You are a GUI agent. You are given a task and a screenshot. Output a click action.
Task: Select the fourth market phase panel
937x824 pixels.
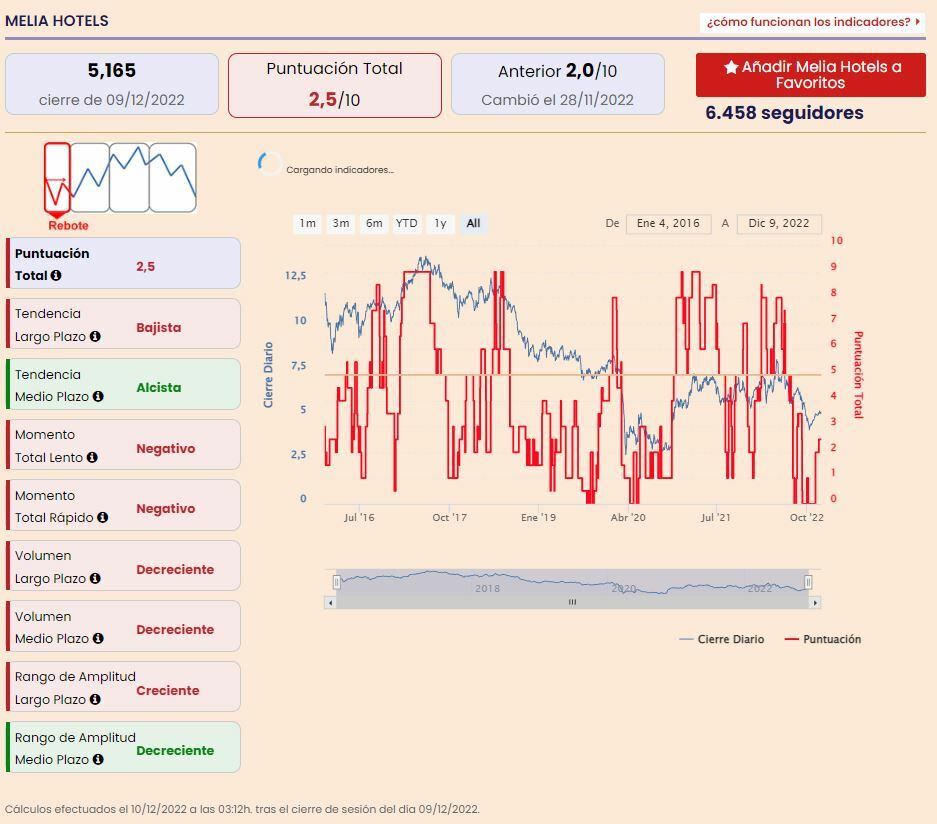[173, 177]
